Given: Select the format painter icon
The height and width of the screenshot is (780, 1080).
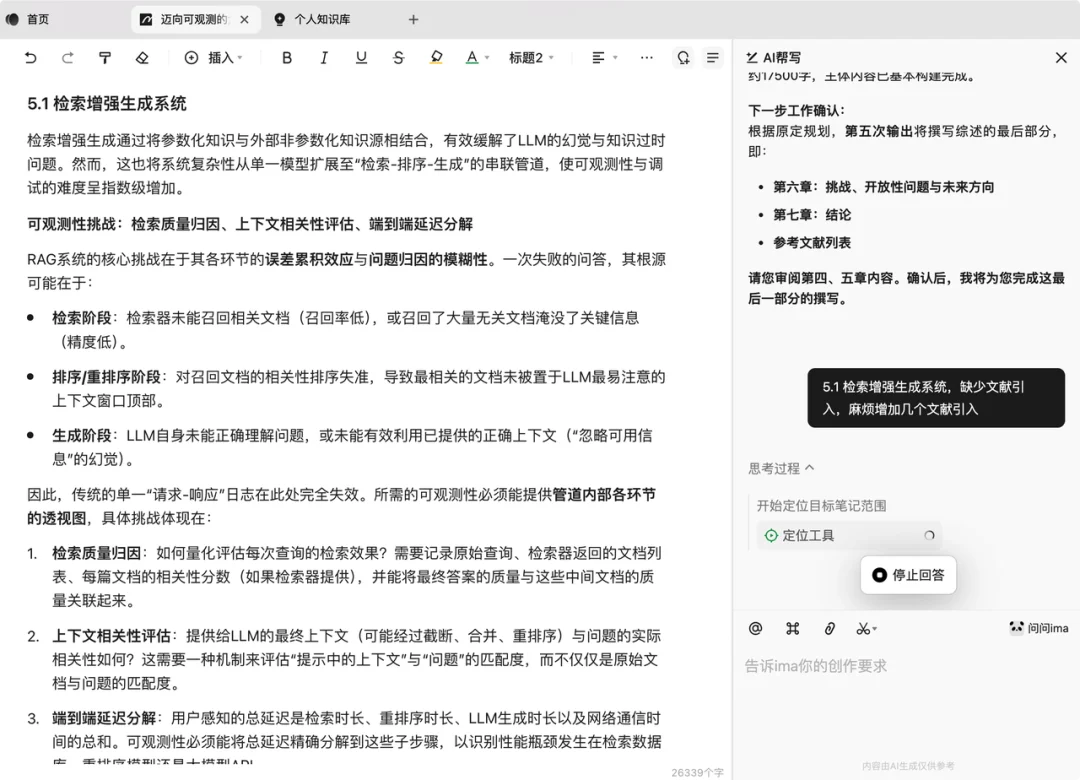Looking at the screenshot, I should coord(105,58).
